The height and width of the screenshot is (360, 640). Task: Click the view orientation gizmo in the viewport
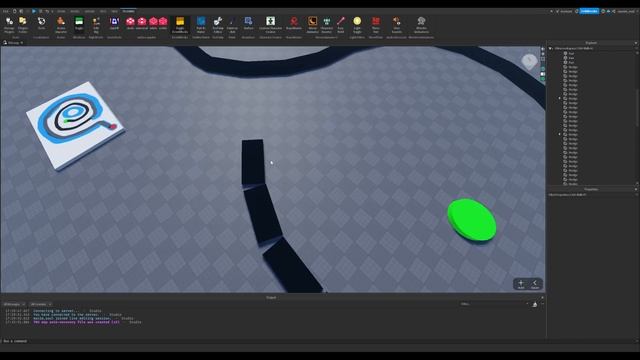pos(529,62)
